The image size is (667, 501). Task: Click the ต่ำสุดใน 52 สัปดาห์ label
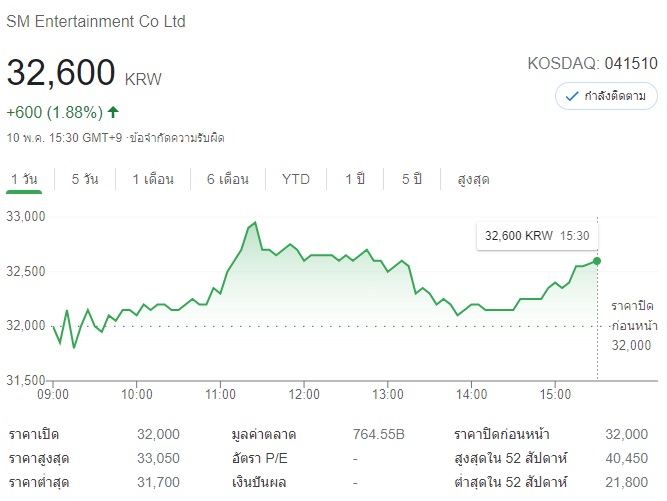coord(510,483)
